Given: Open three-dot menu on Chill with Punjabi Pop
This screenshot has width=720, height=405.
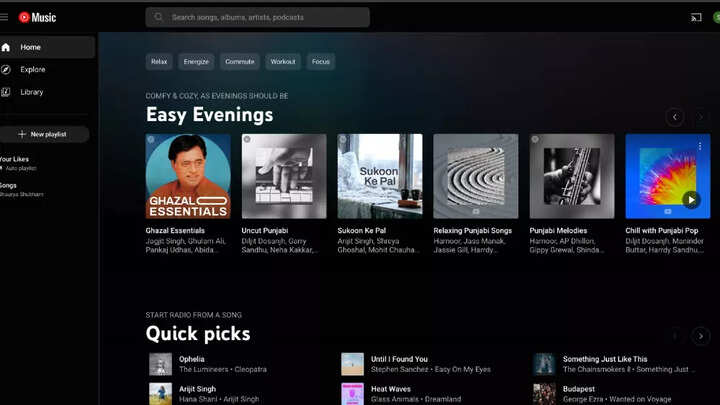Looking at the screenshot, I should click(700, 146).
